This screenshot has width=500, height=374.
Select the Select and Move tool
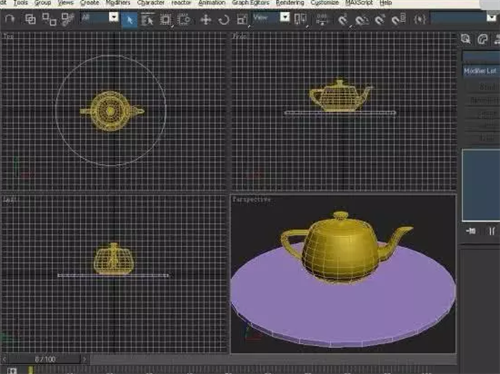tap(205, 20)
